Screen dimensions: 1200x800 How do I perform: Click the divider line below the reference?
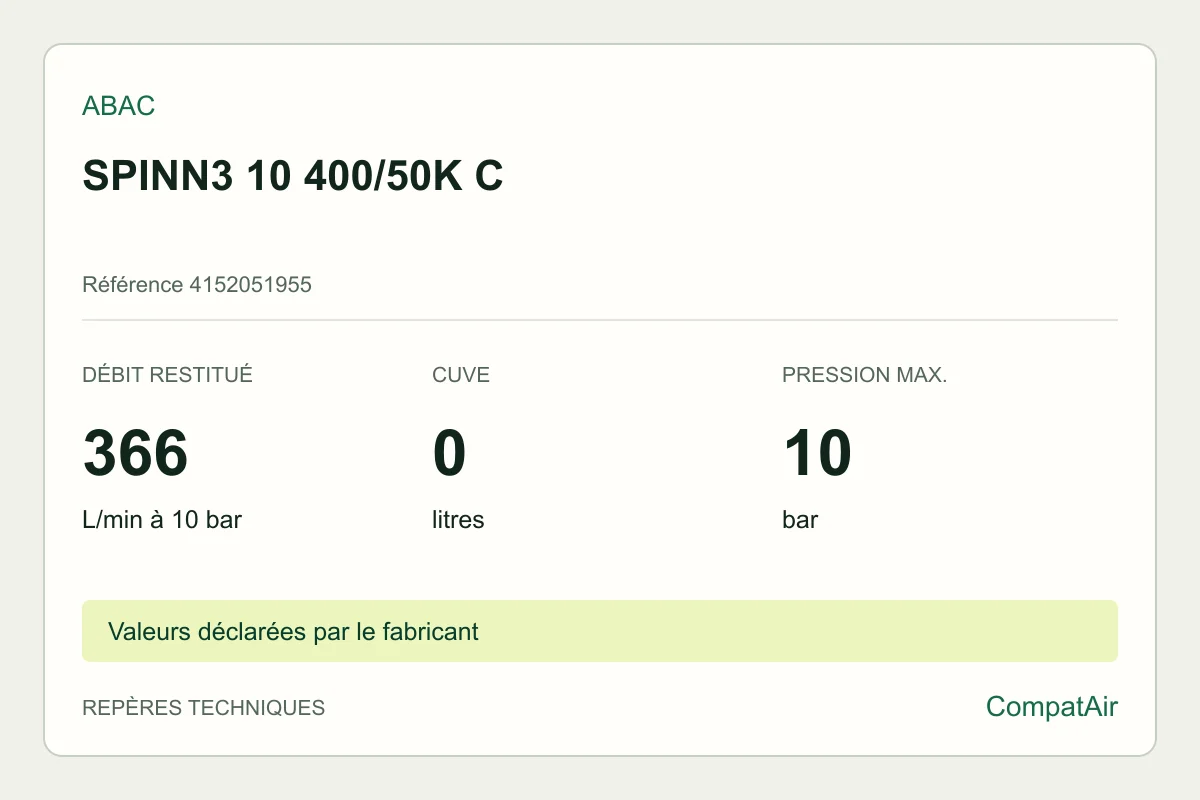(x=600, y=320)
